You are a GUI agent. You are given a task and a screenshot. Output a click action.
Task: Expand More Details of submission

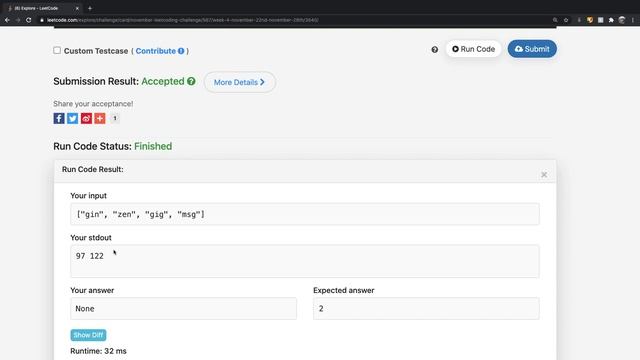tap(240, 82)
